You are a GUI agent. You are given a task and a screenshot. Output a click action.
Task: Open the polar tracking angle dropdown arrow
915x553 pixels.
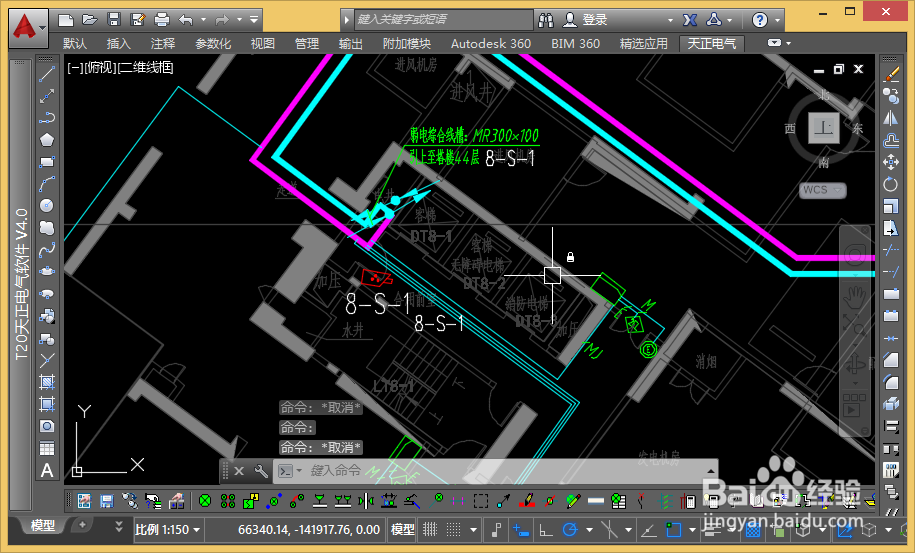589,530
